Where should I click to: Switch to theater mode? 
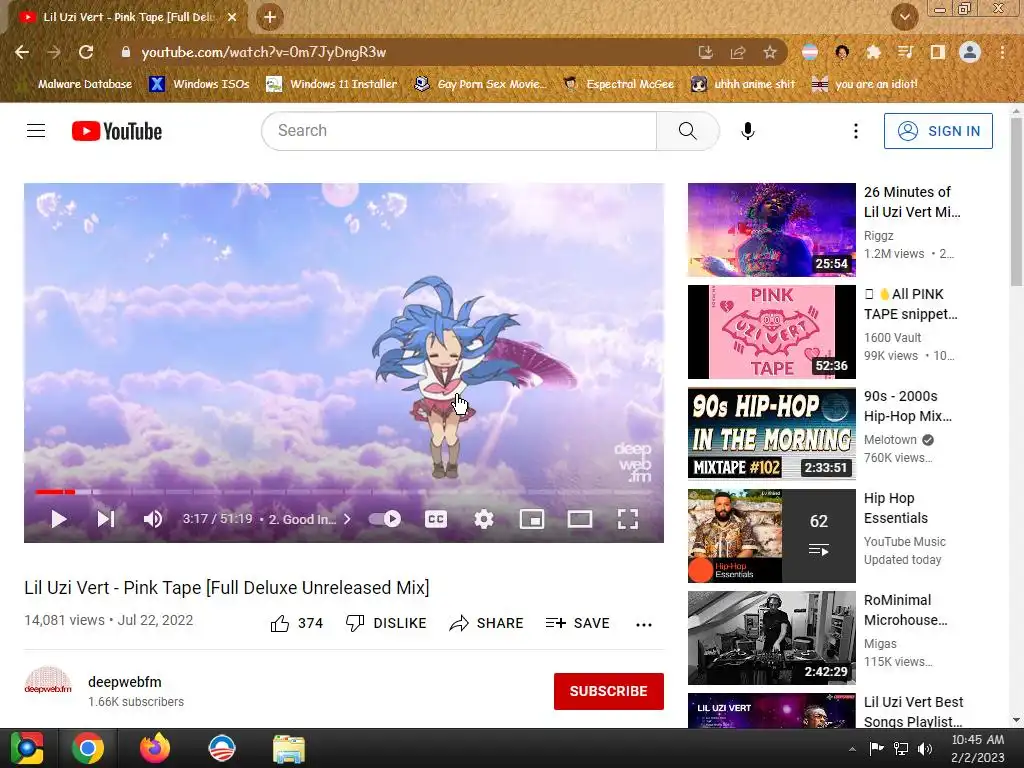580,519
